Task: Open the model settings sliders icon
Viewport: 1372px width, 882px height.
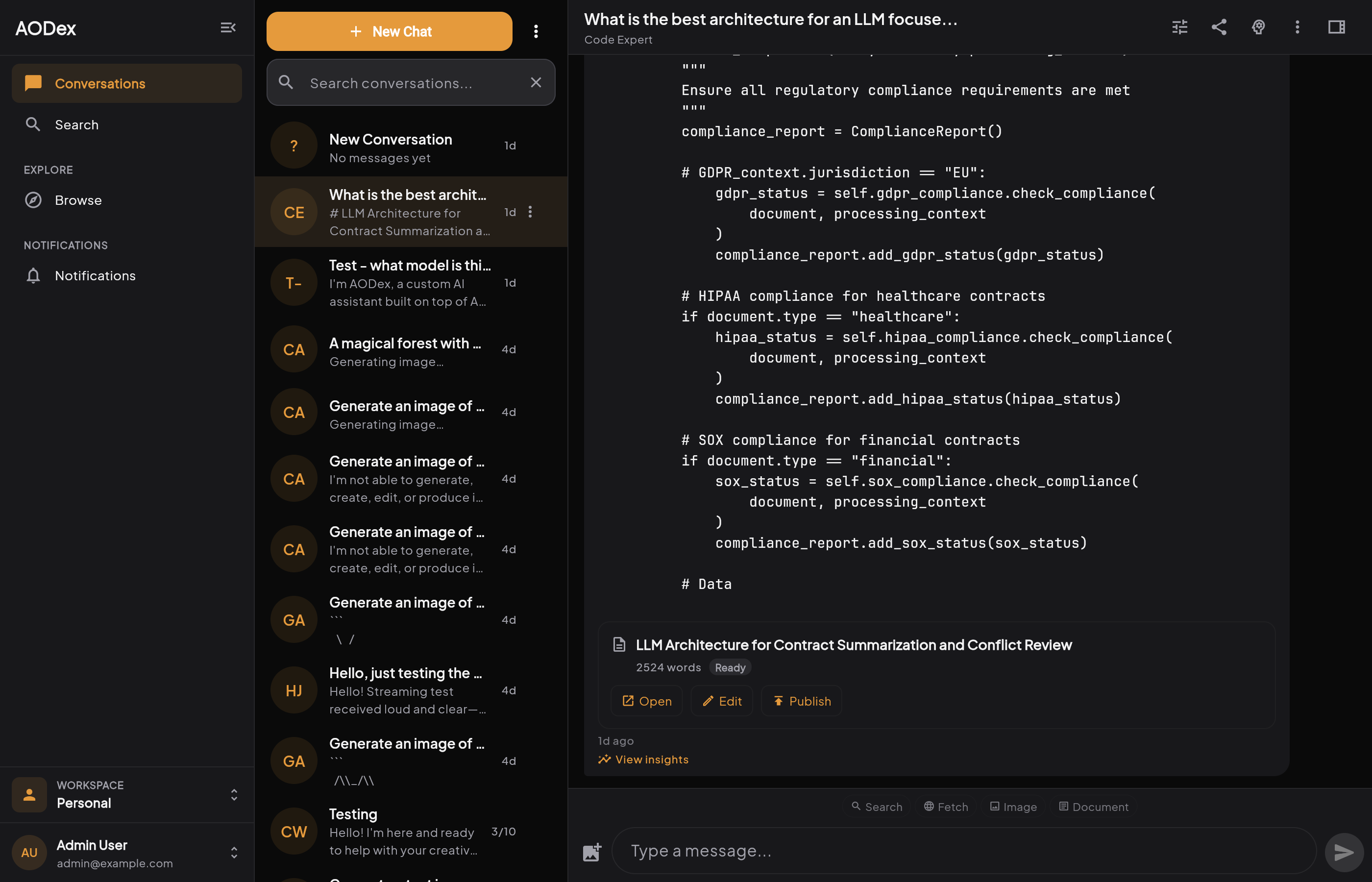Action: coord(1179,27)
